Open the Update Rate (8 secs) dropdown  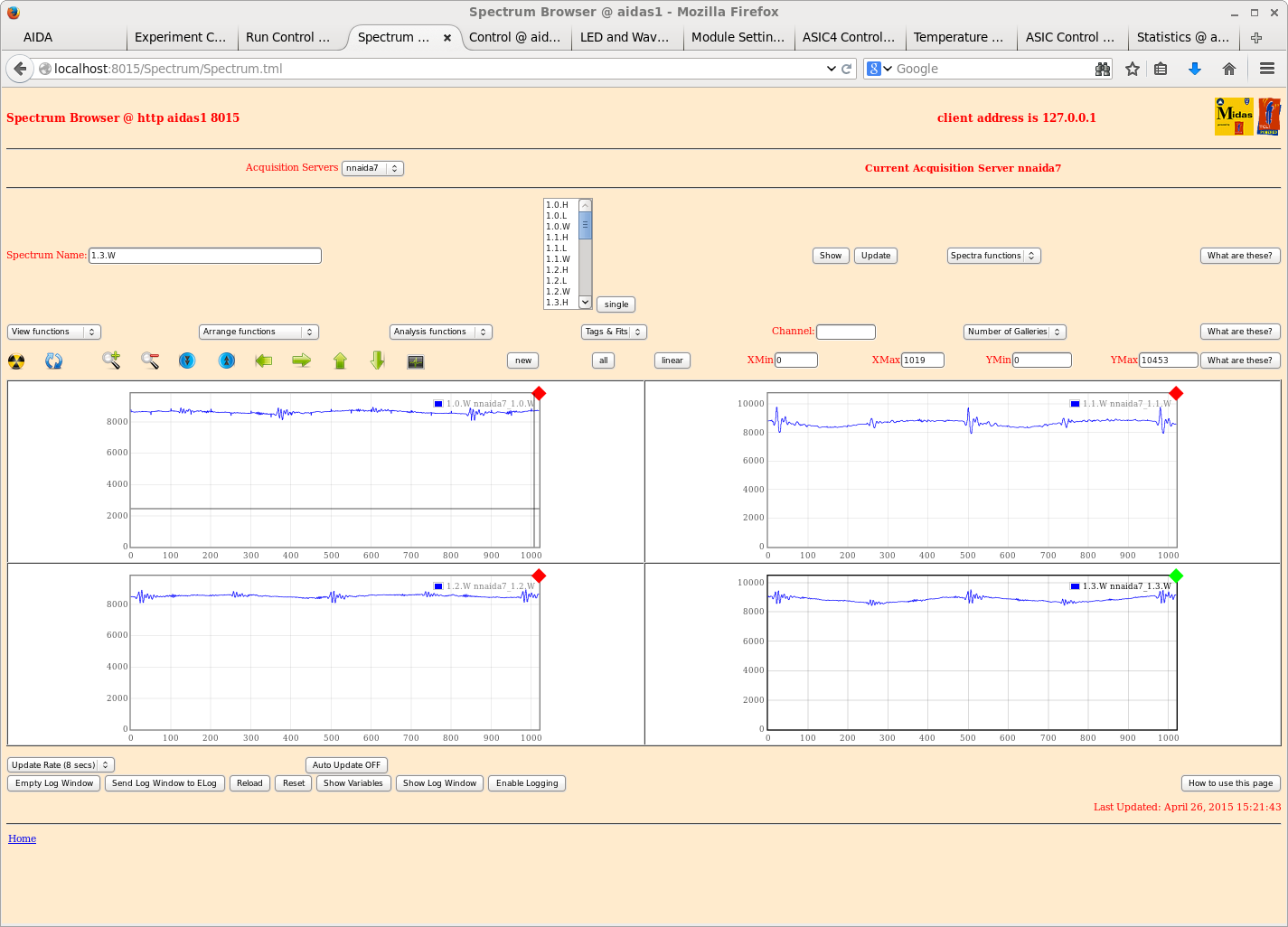pyautogui.click(x=61, y=765)
